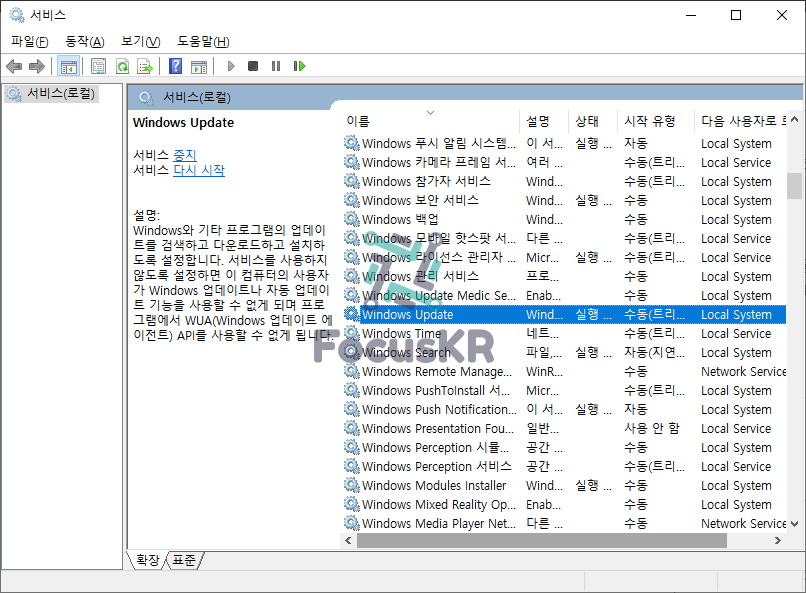The width and height of the screenshot is (806, 593).
Task: Click the horizontal scrollbar thumb
Action: (x=542, y=541)
